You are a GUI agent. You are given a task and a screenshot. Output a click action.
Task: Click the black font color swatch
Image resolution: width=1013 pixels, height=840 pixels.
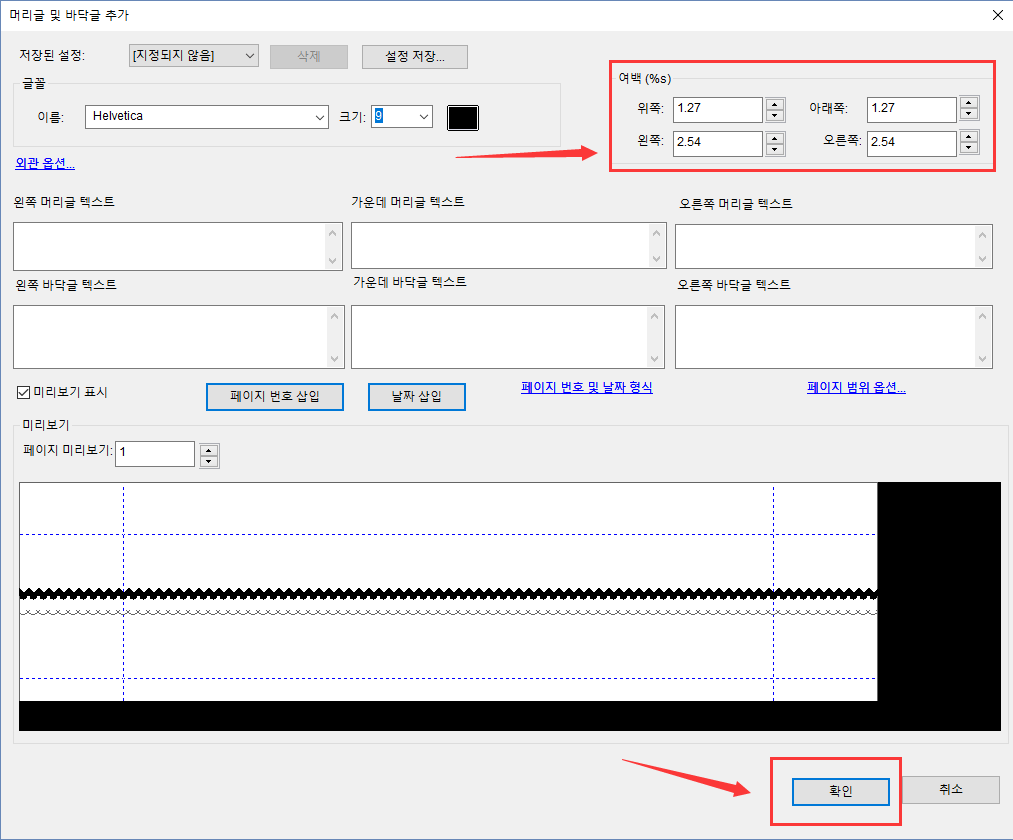coord(462,117)
